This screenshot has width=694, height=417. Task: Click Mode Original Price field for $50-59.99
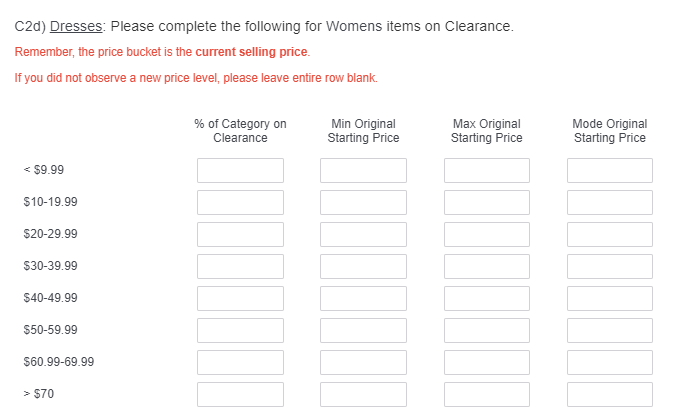[x=609, y=330]
